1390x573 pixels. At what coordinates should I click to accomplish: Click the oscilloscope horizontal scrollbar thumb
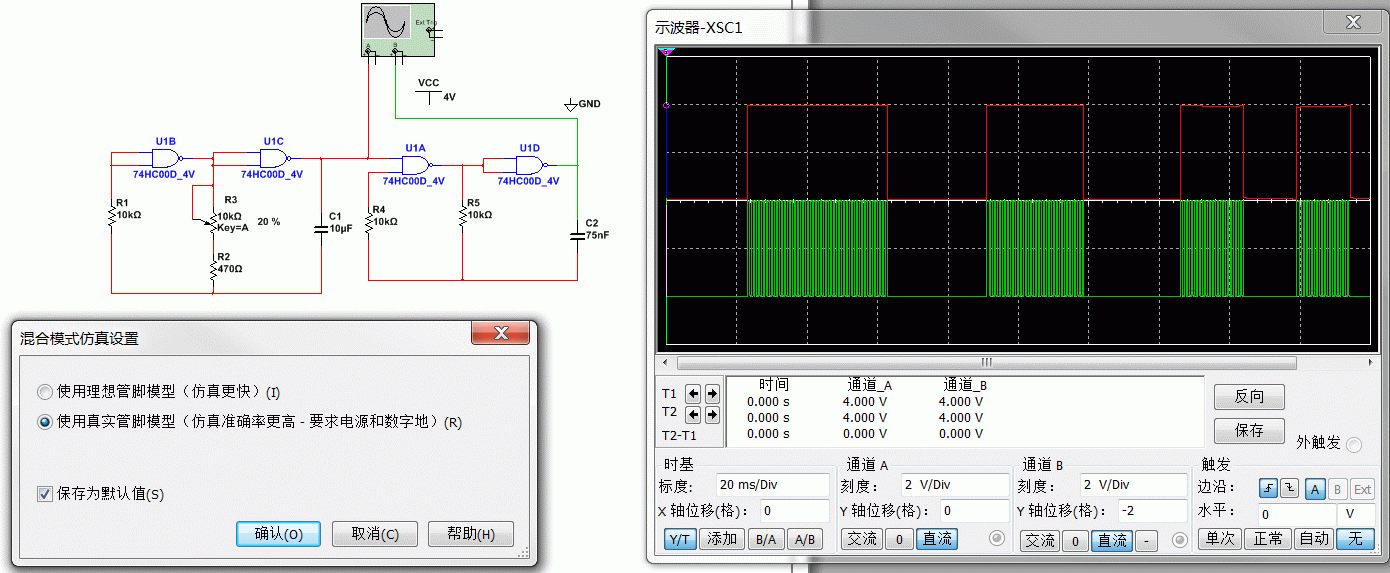pos(986,363)
